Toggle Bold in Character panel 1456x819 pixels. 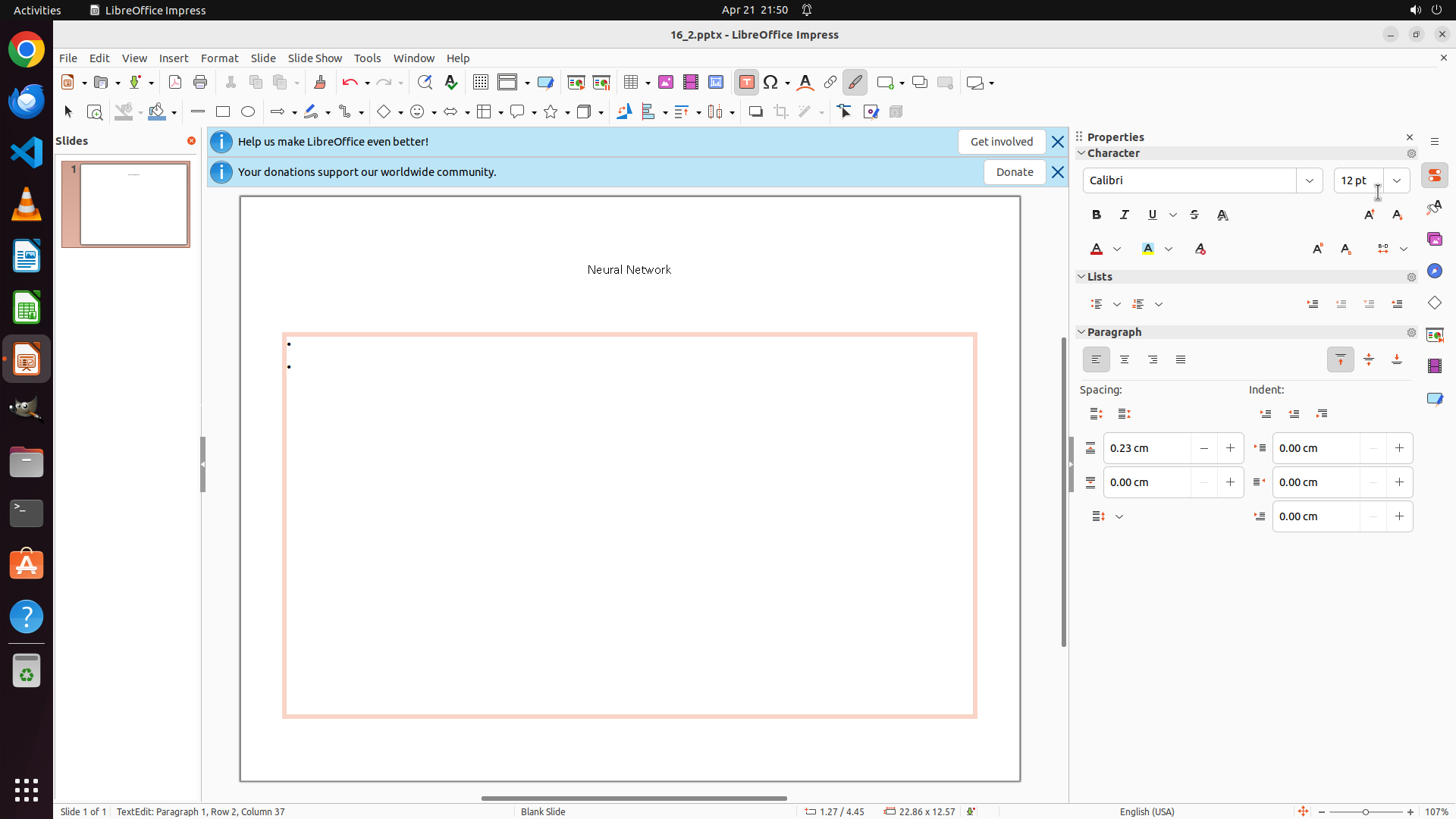(1097, 215)
